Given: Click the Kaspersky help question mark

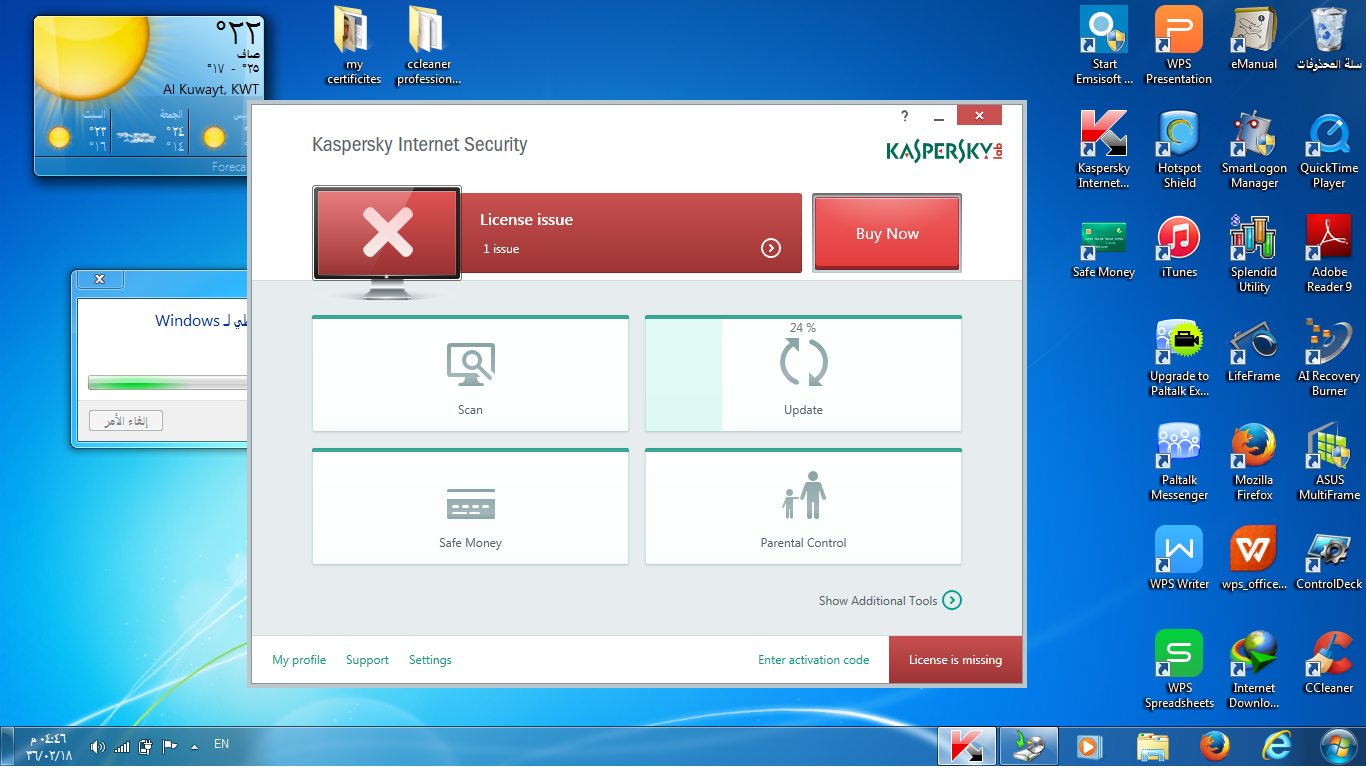Looking at the screenshot, I should [x=905, y=116].
